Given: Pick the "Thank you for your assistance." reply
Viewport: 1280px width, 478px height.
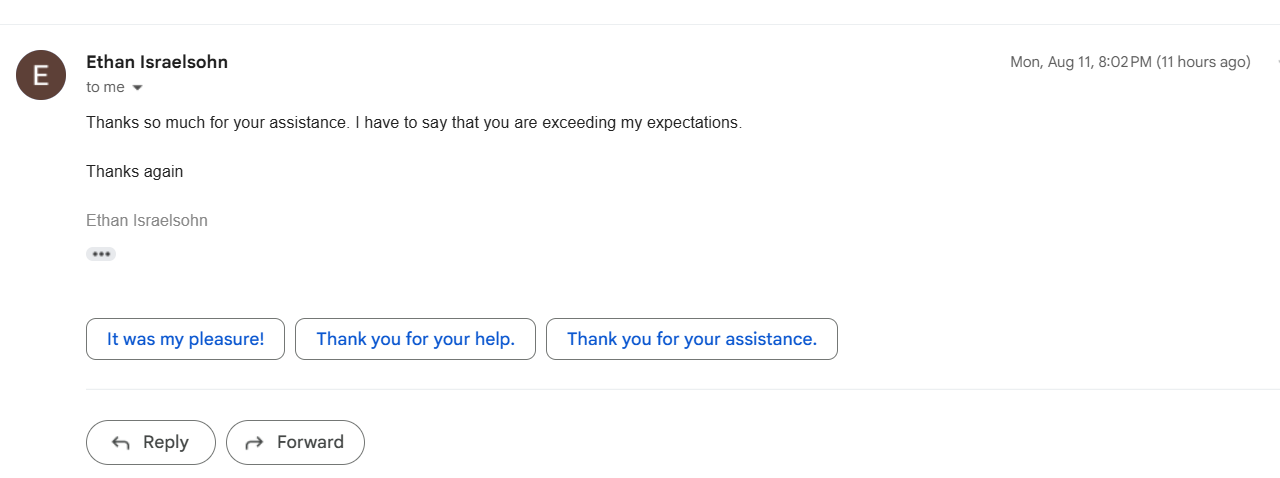Looking at the screenshot, I should (691, 339).
